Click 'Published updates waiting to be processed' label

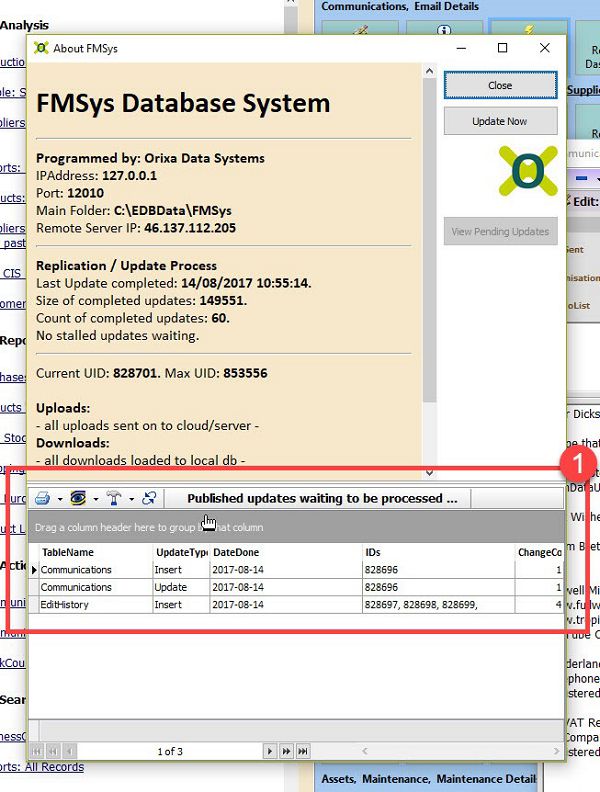coord(322,499)
